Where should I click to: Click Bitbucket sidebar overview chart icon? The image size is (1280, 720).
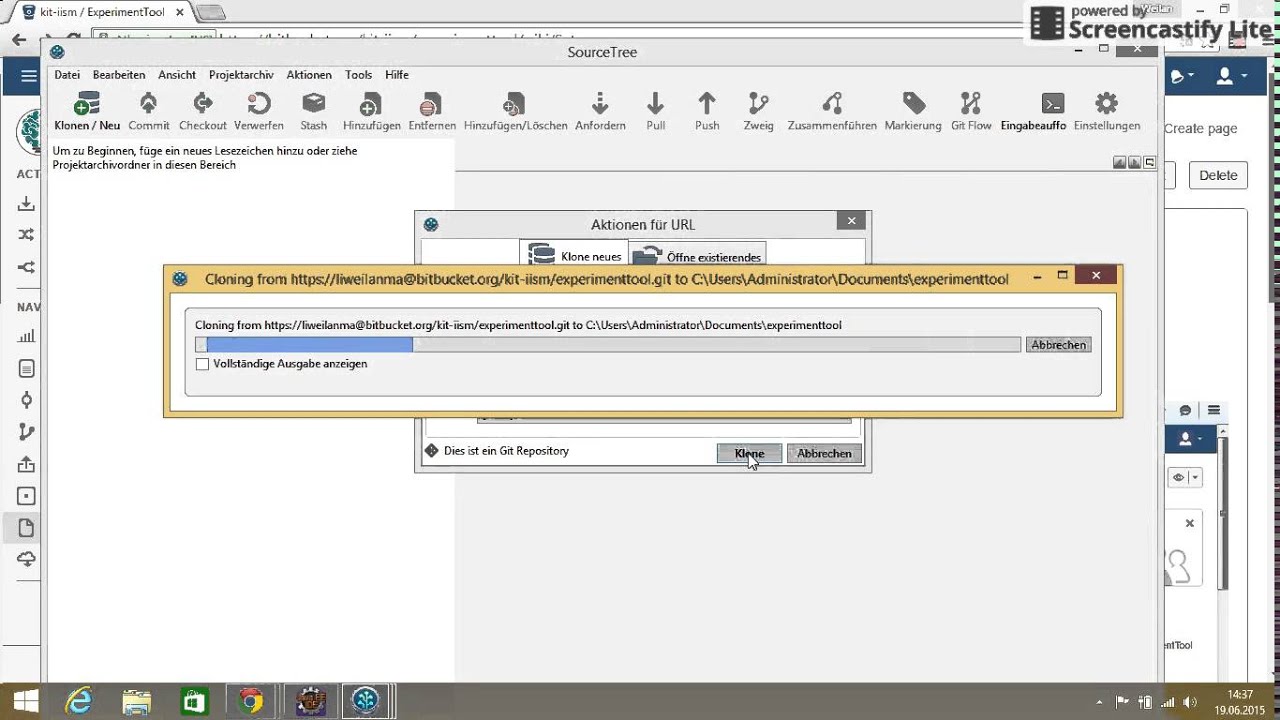point(26,337)
